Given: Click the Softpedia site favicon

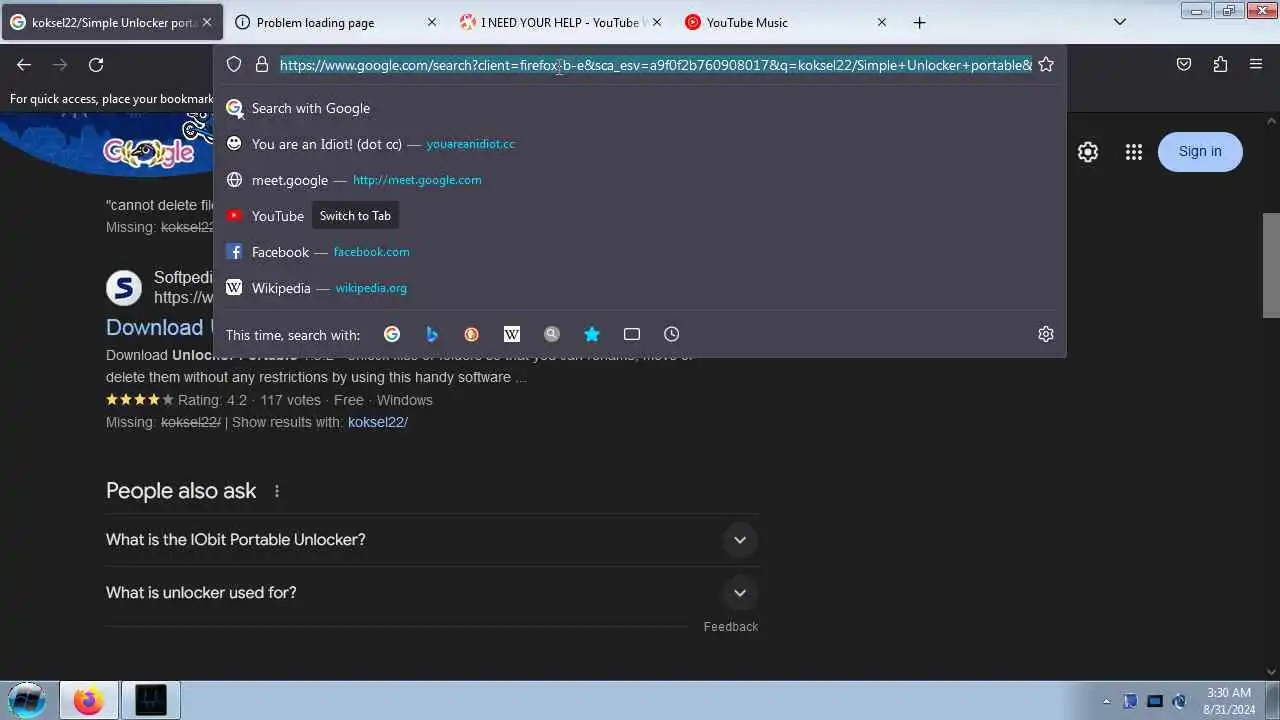Looking at the screenshot, I should click(124, 288).
